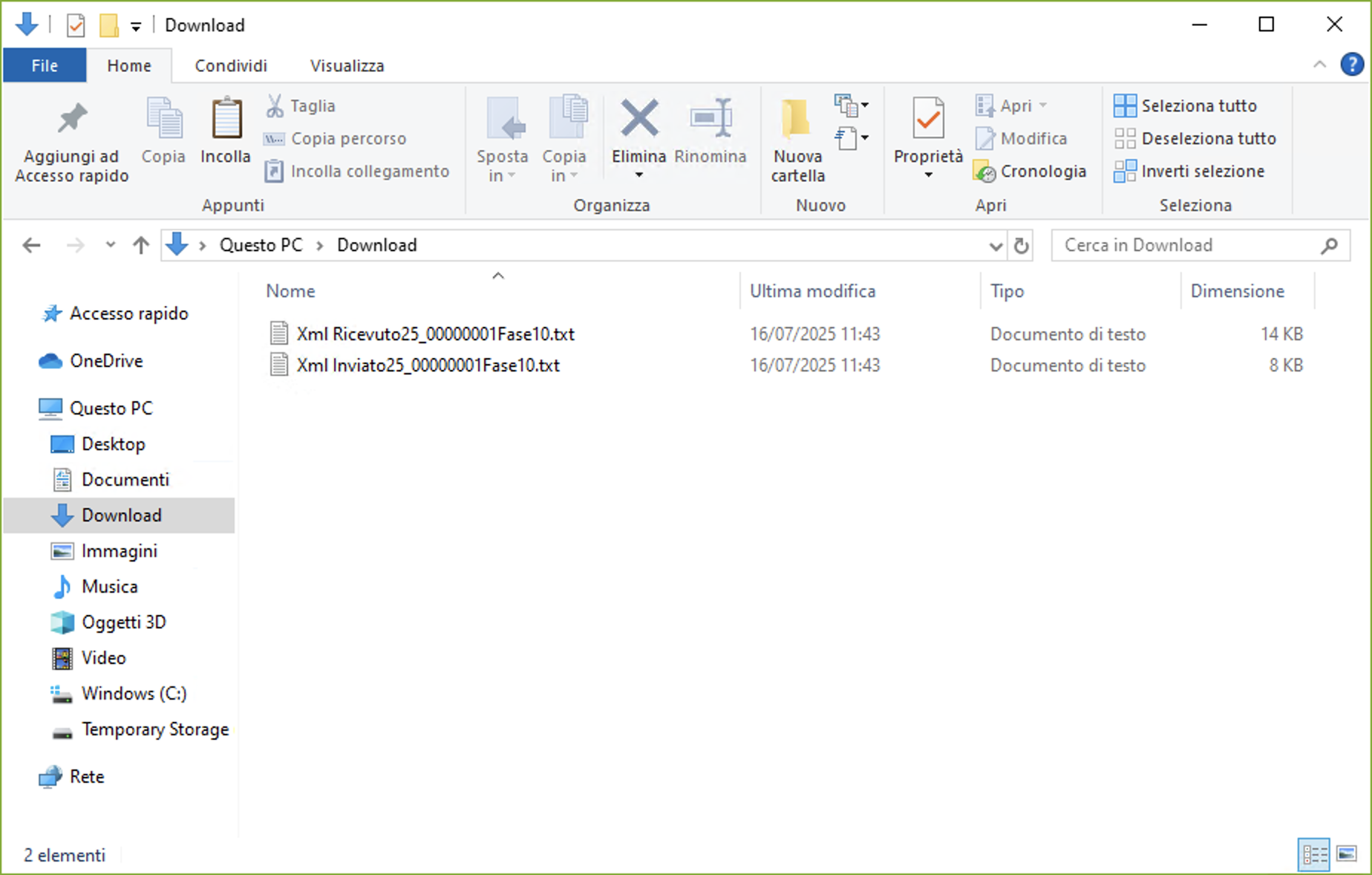
Task: Collapse the ribbon with the chevron
Action: tap(1319, 65)
